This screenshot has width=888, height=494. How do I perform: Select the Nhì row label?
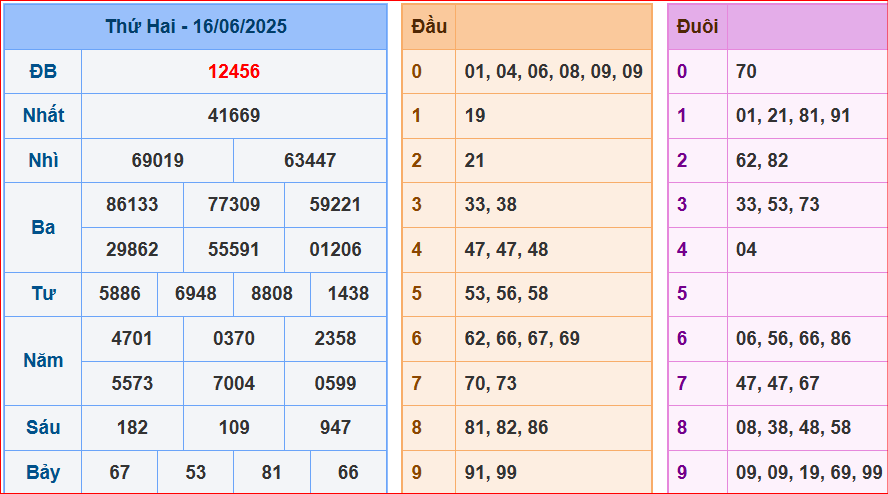43,160
